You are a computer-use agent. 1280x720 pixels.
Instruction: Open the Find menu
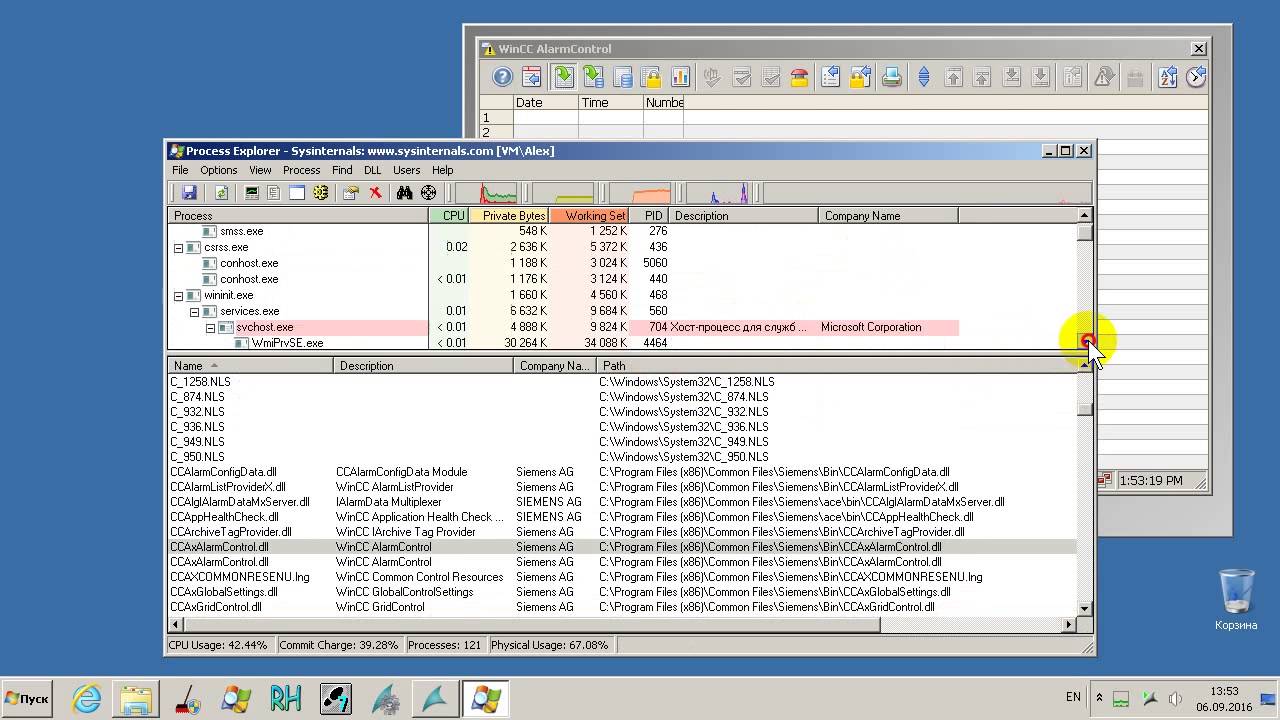(342, 170)
